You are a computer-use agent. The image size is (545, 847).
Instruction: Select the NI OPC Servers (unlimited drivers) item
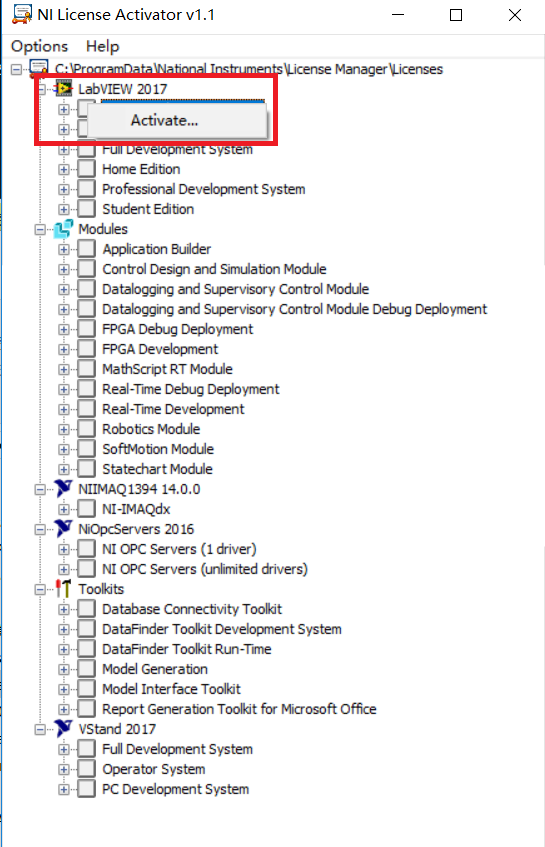click(x=205, y=569)
